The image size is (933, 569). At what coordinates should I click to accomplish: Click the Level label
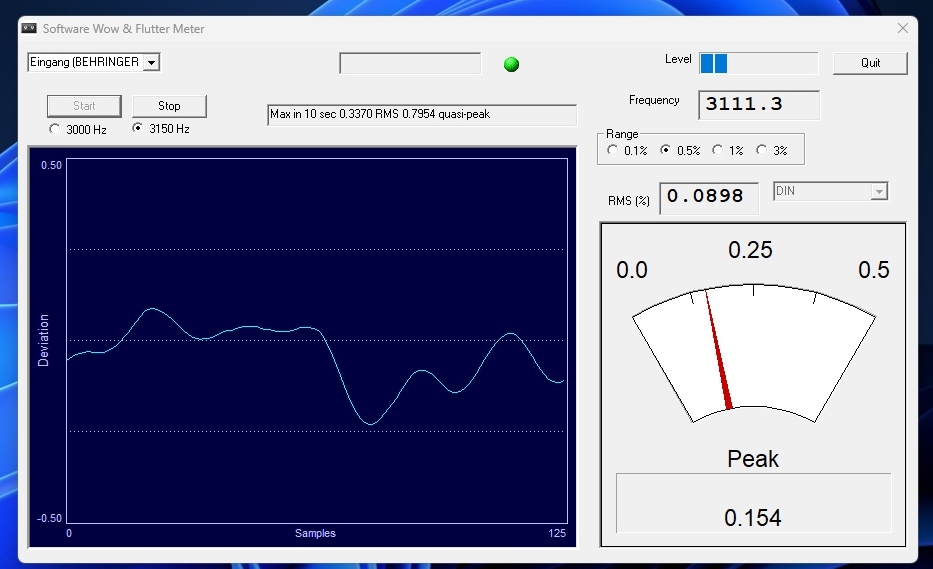coord(678,59)
